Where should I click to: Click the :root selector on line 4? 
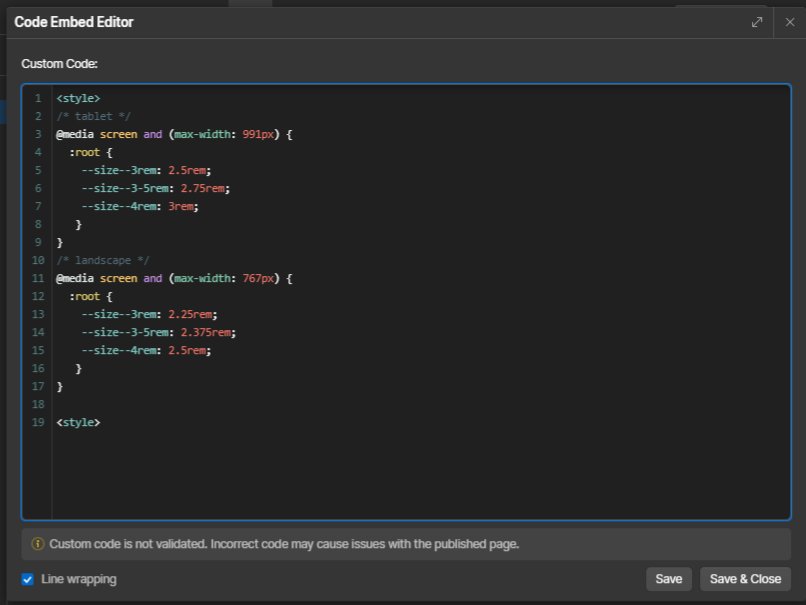point(85,152)
